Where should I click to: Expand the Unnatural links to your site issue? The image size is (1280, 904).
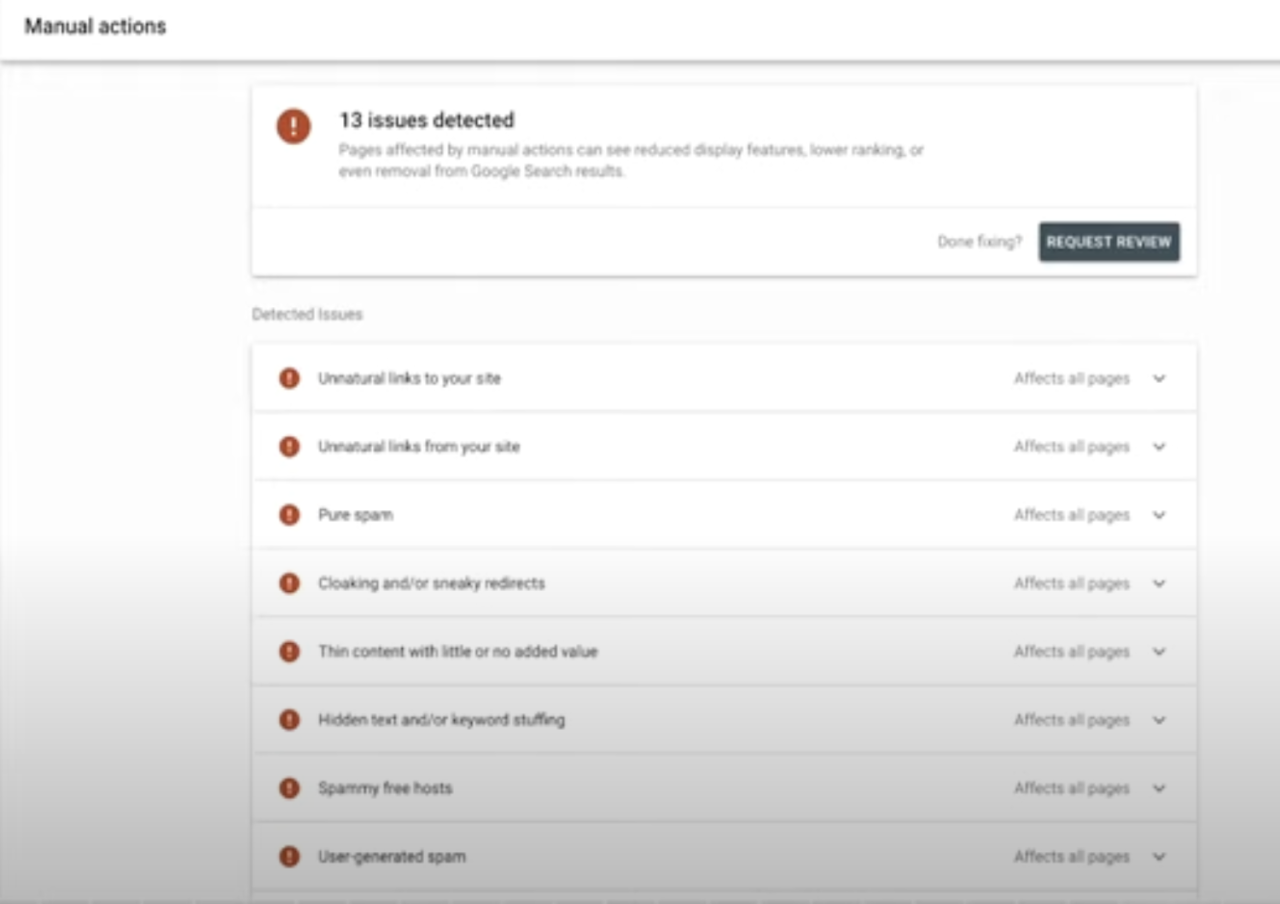[1159, 378]
